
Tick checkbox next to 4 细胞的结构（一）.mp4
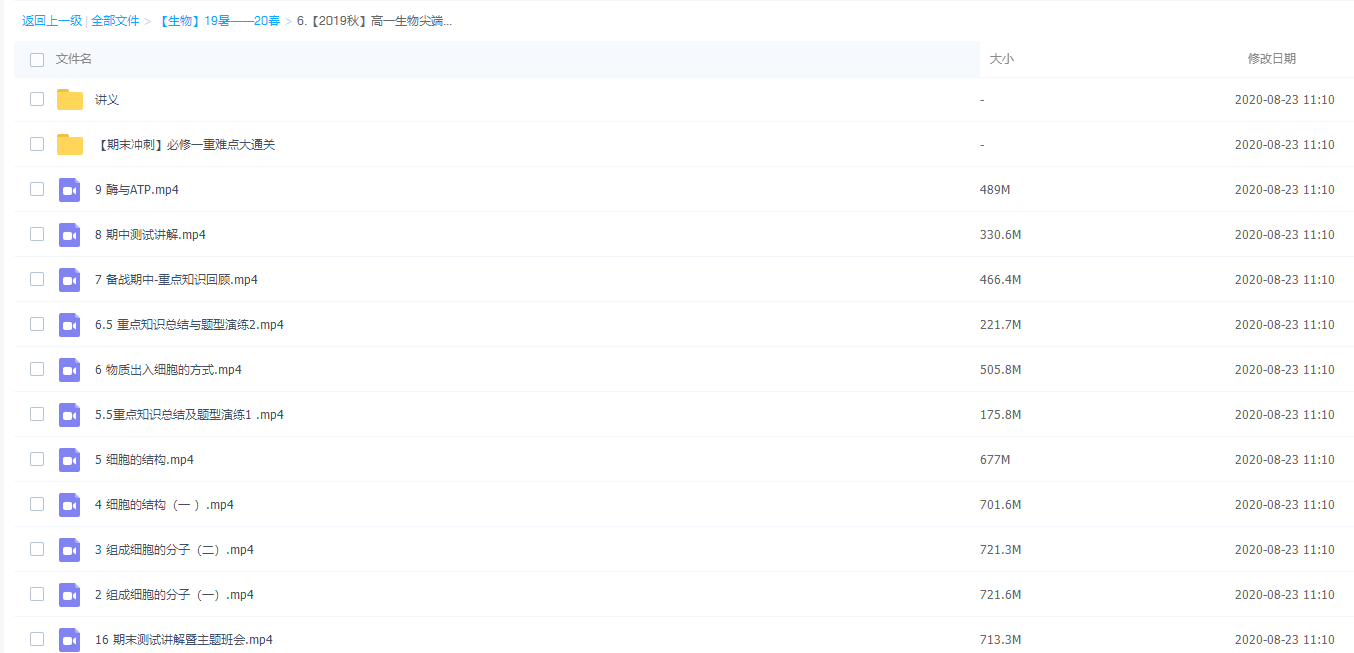coord(37,504)
